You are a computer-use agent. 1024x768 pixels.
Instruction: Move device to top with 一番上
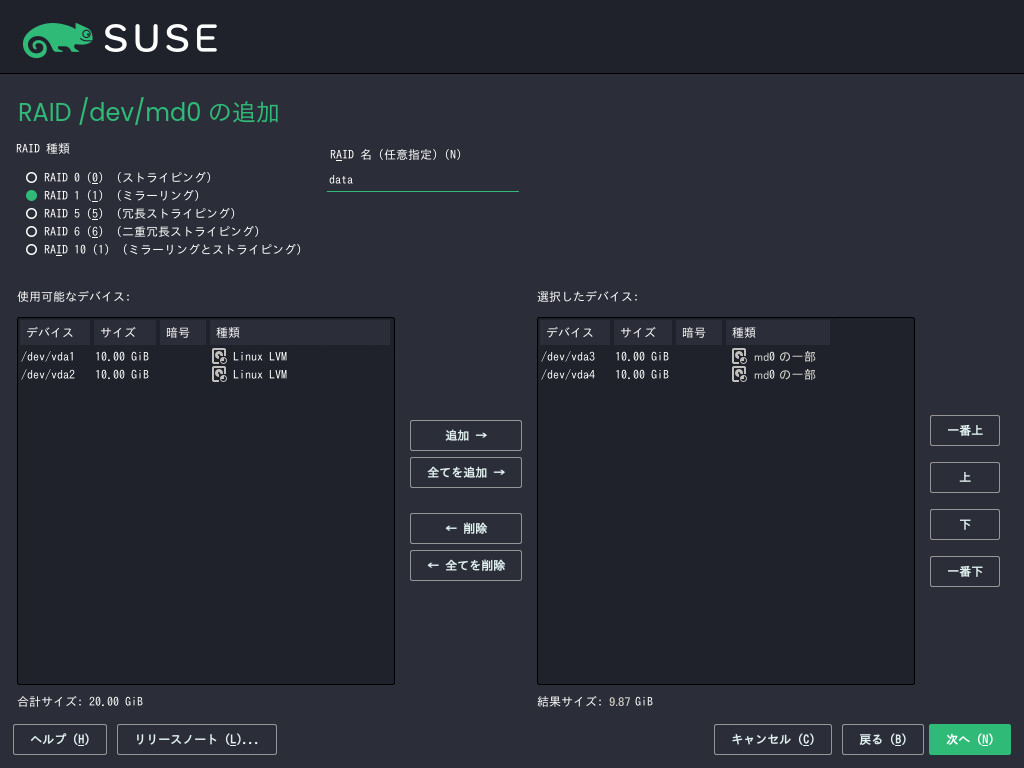pos(964,430)
